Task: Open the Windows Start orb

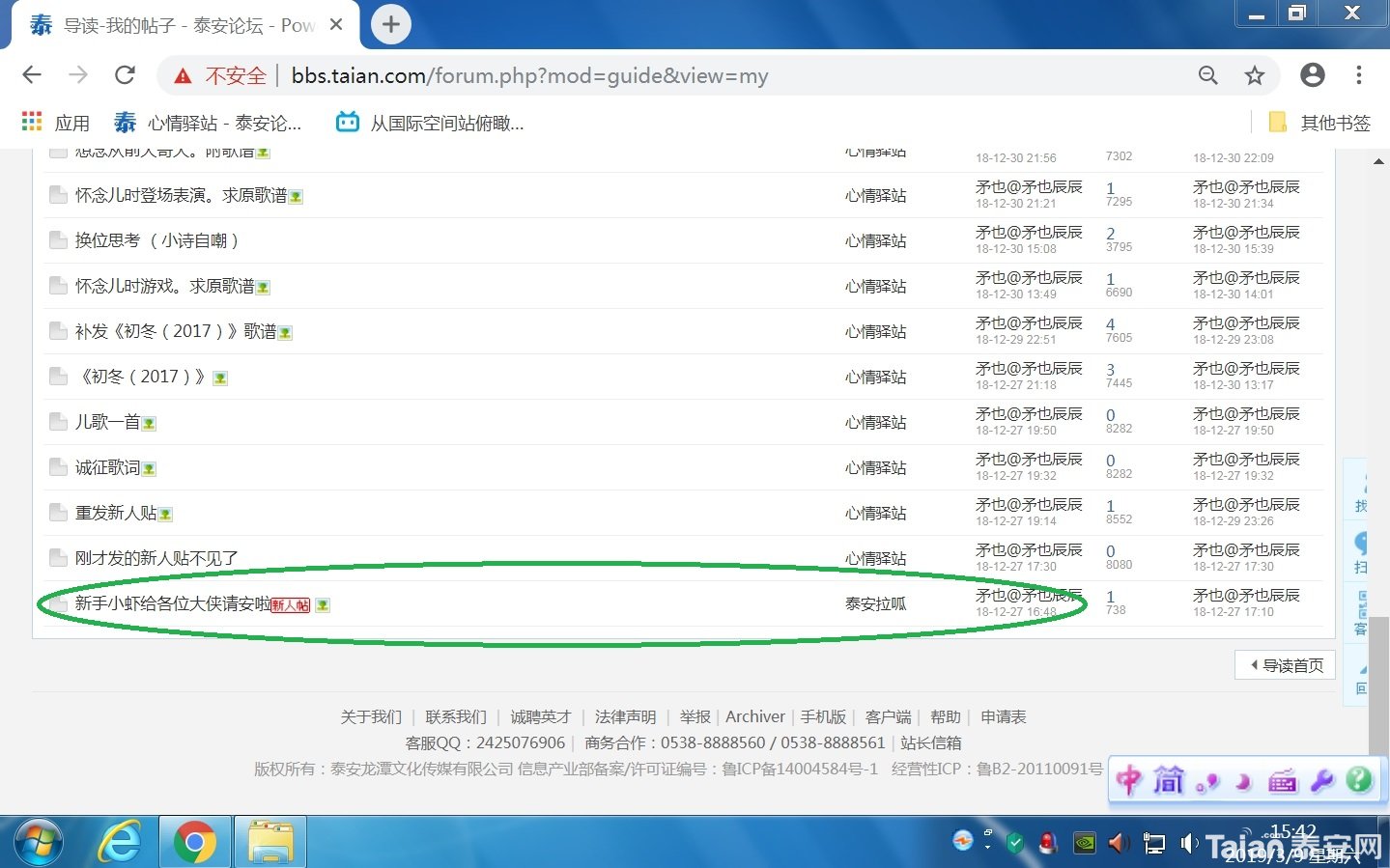Action: (39, 843)
